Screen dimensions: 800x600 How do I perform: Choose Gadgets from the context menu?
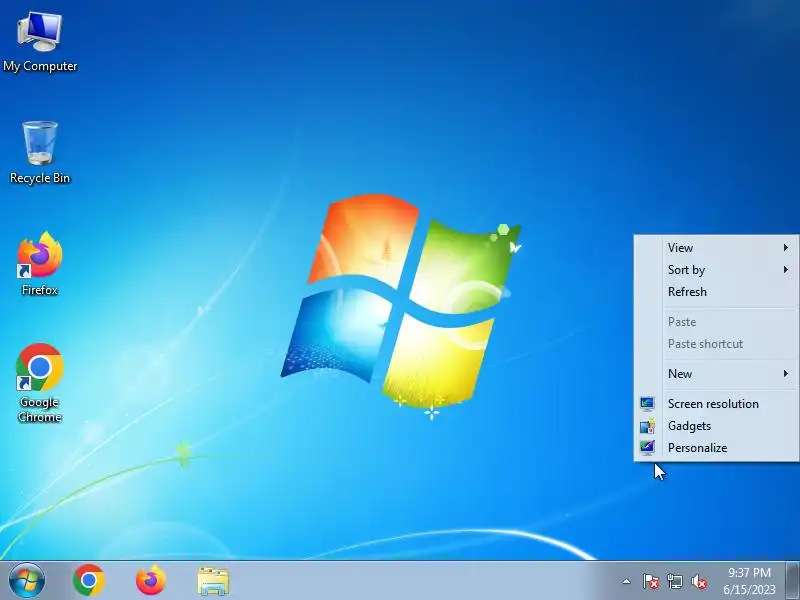pyautogui.click(x=716, y=426)
